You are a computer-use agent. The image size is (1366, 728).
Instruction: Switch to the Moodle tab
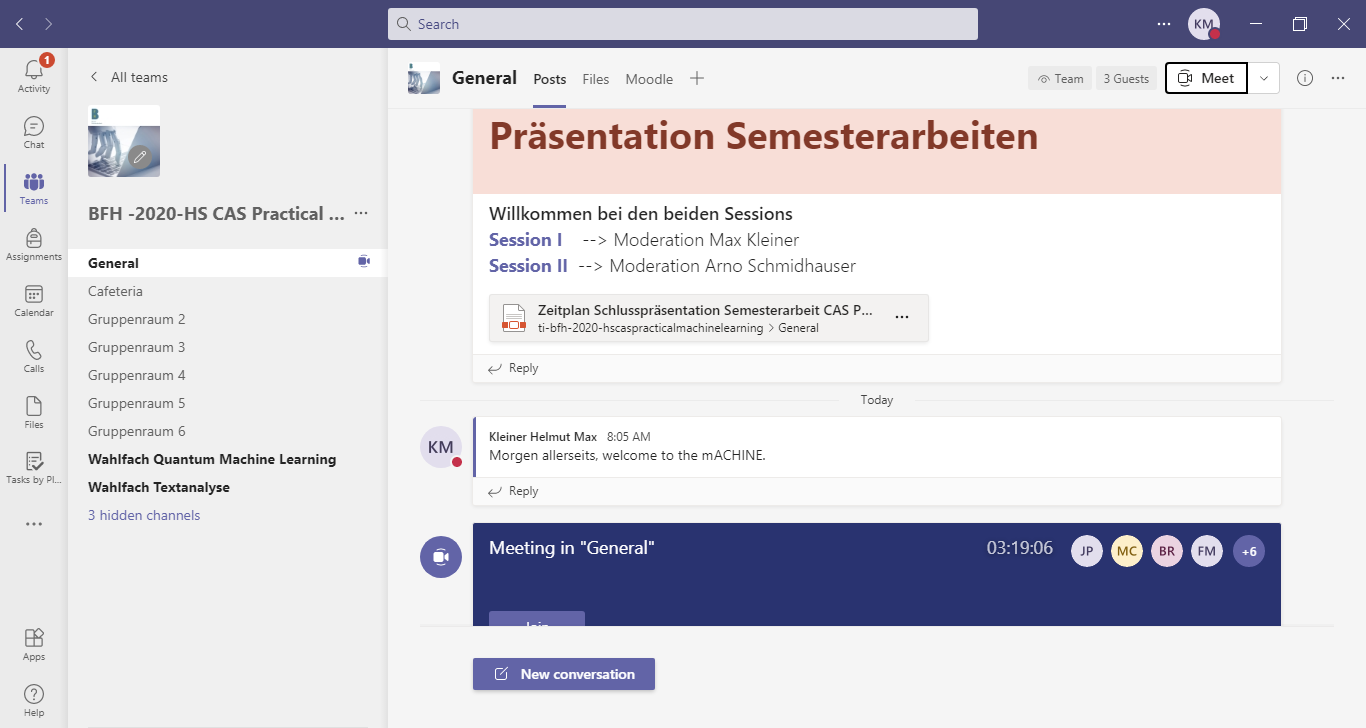tap(649, 79)
